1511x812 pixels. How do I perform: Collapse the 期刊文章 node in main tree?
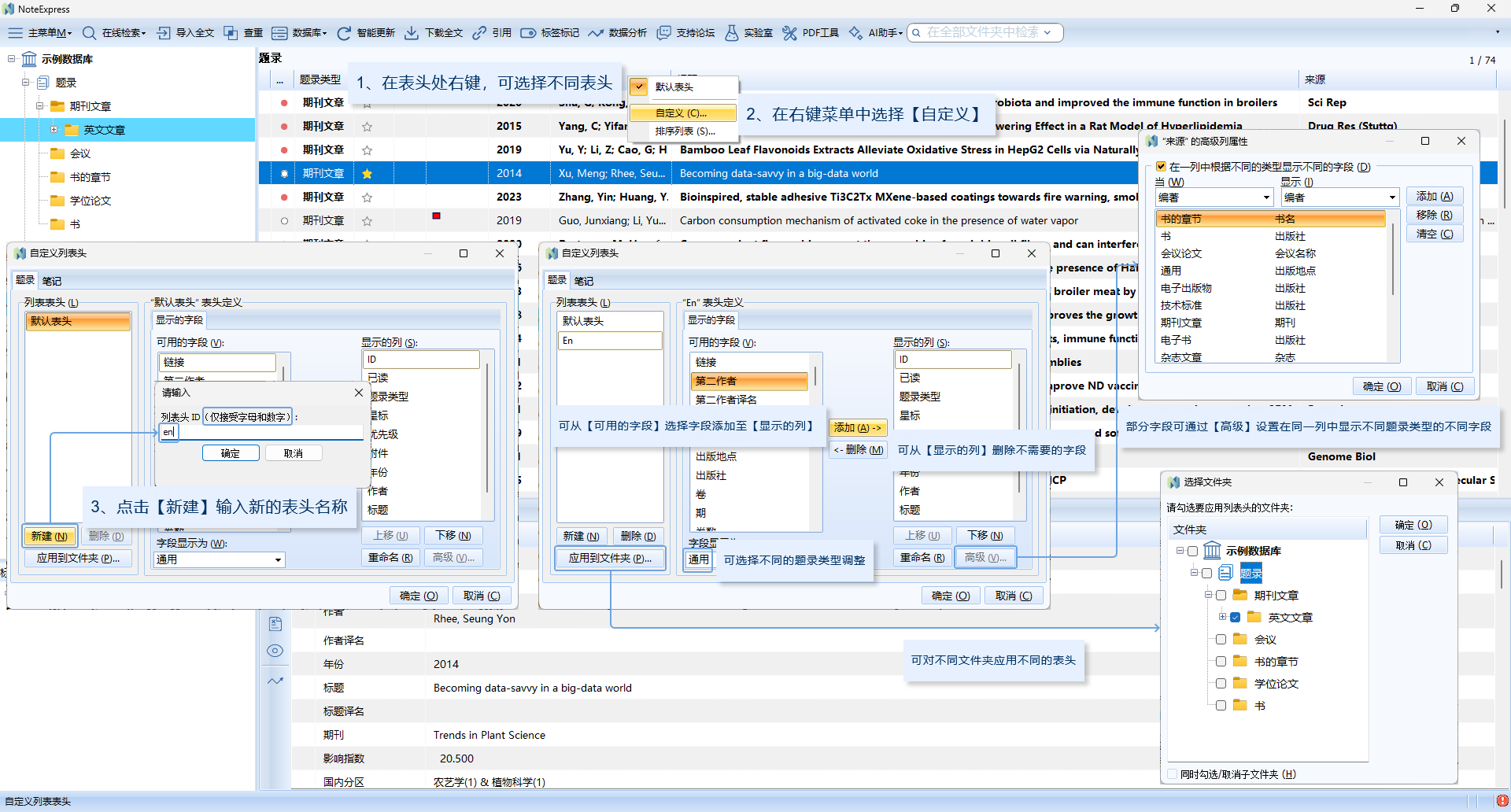pos(39,106)
